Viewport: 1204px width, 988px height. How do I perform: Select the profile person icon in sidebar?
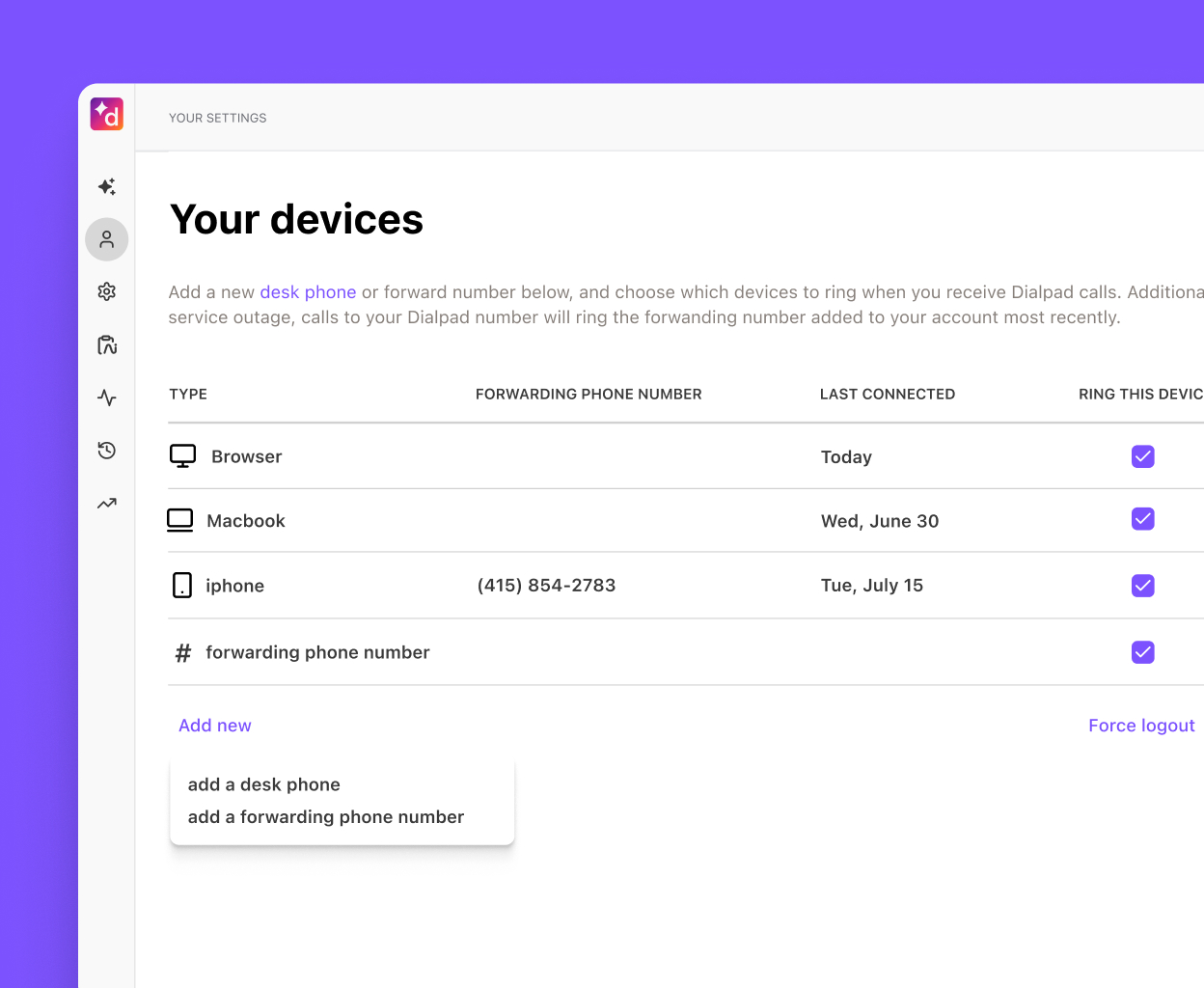click(106, 239)
